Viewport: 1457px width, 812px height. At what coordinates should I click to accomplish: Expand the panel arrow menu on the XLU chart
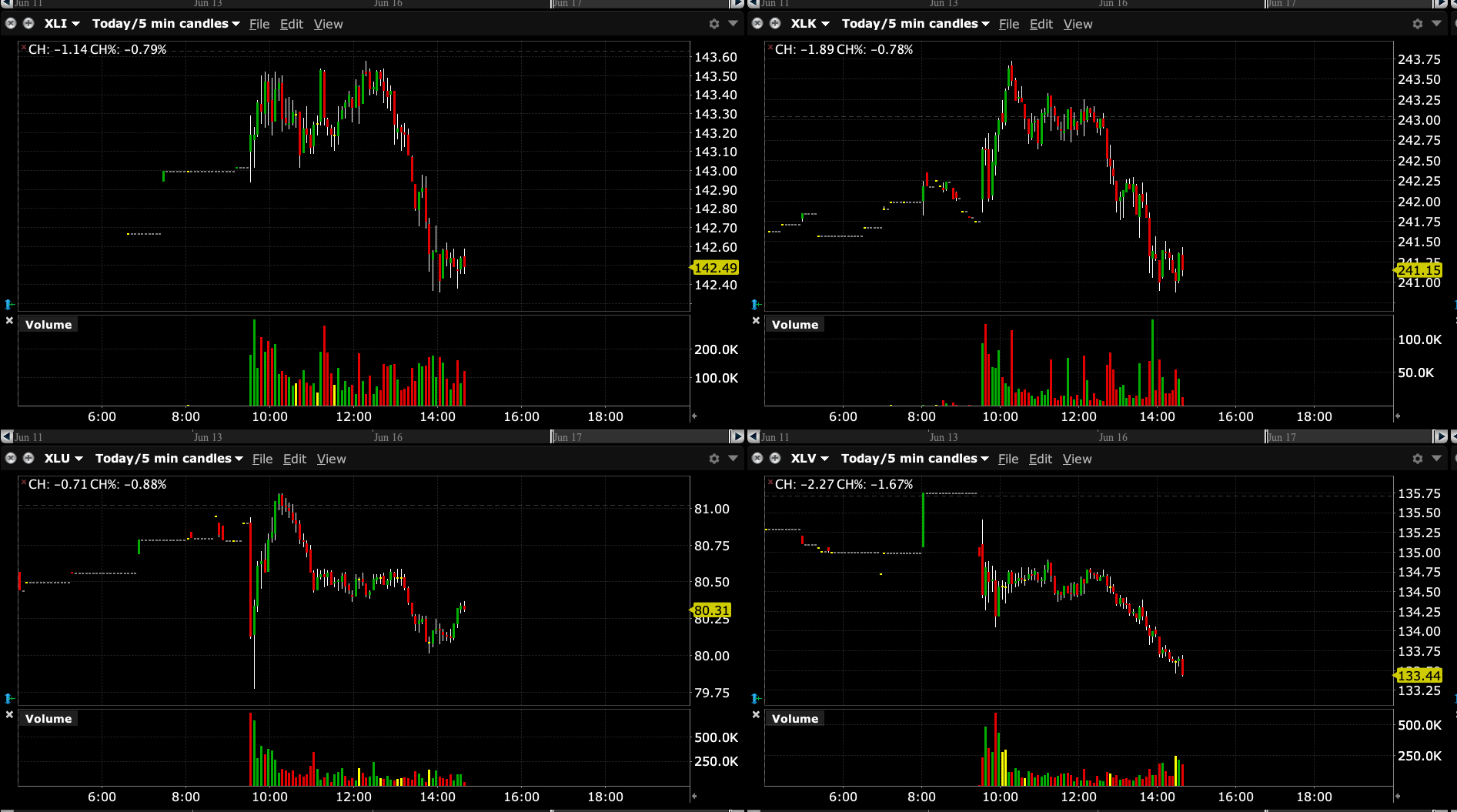[x=733, y=459]
